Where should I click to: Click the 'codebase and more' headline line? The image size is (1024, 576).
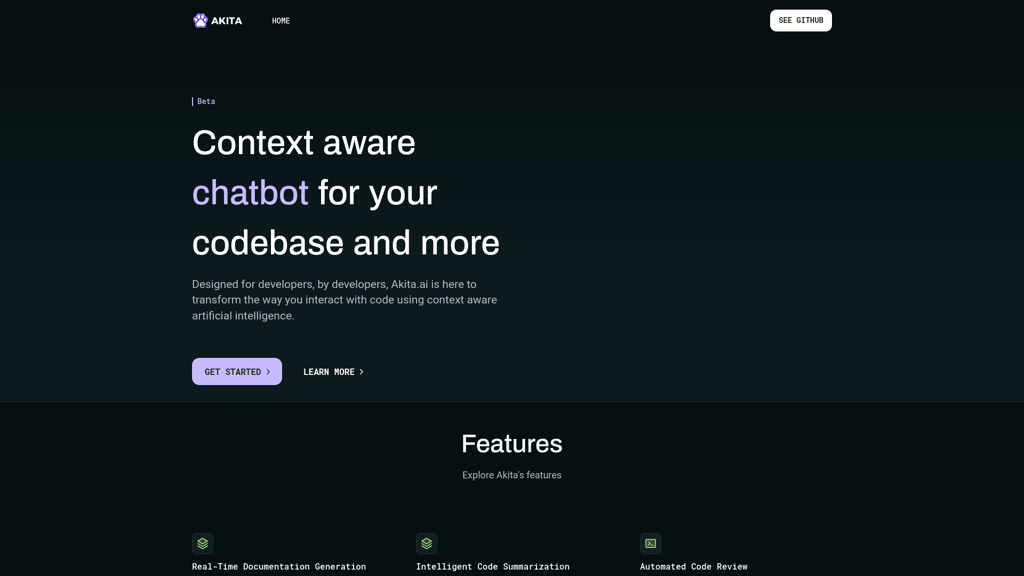pyautogui.click(x=345, y=243)
